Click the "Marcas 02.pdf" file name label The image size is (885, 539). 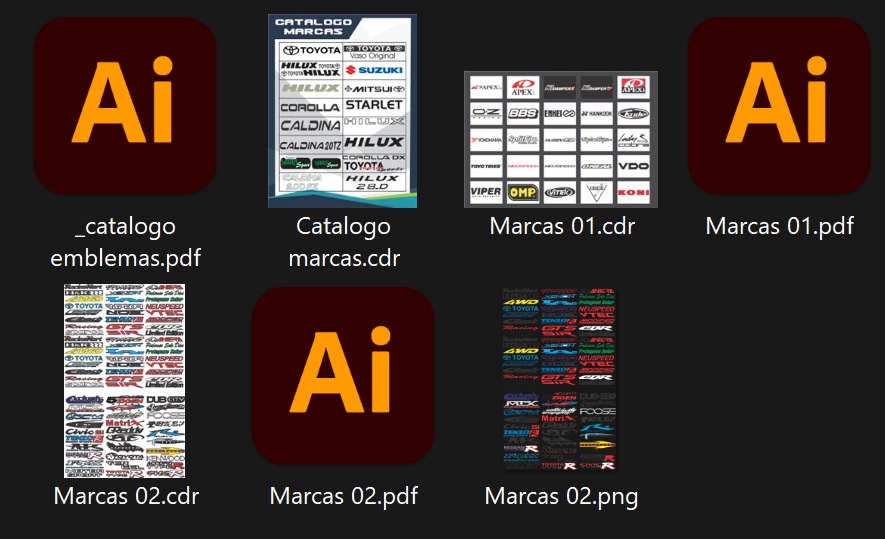click(343, 496)
